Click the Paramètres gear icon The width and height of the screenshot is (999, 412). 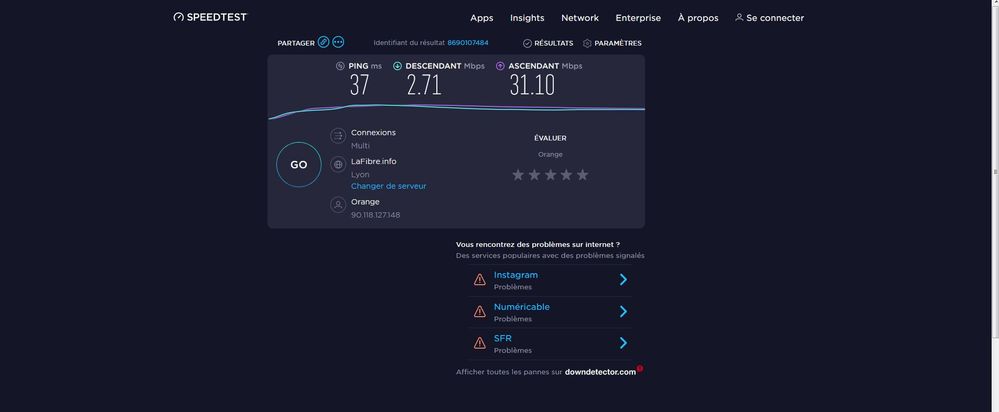point(587,43)
